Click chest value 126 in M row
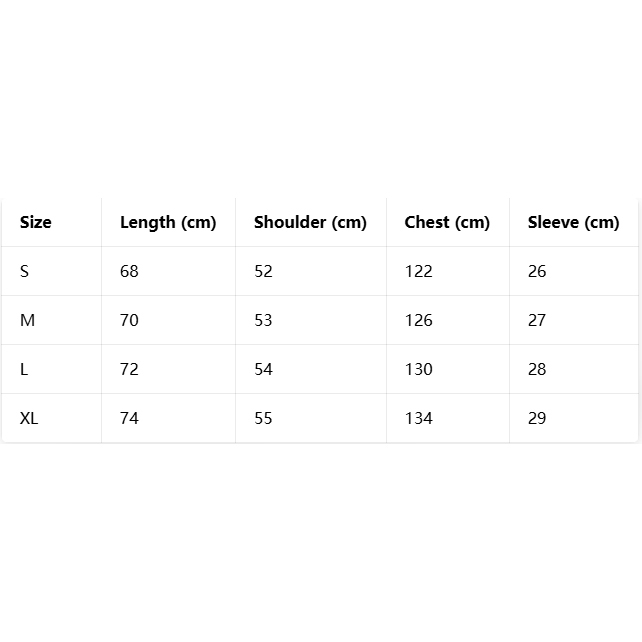 click(418, 320)
